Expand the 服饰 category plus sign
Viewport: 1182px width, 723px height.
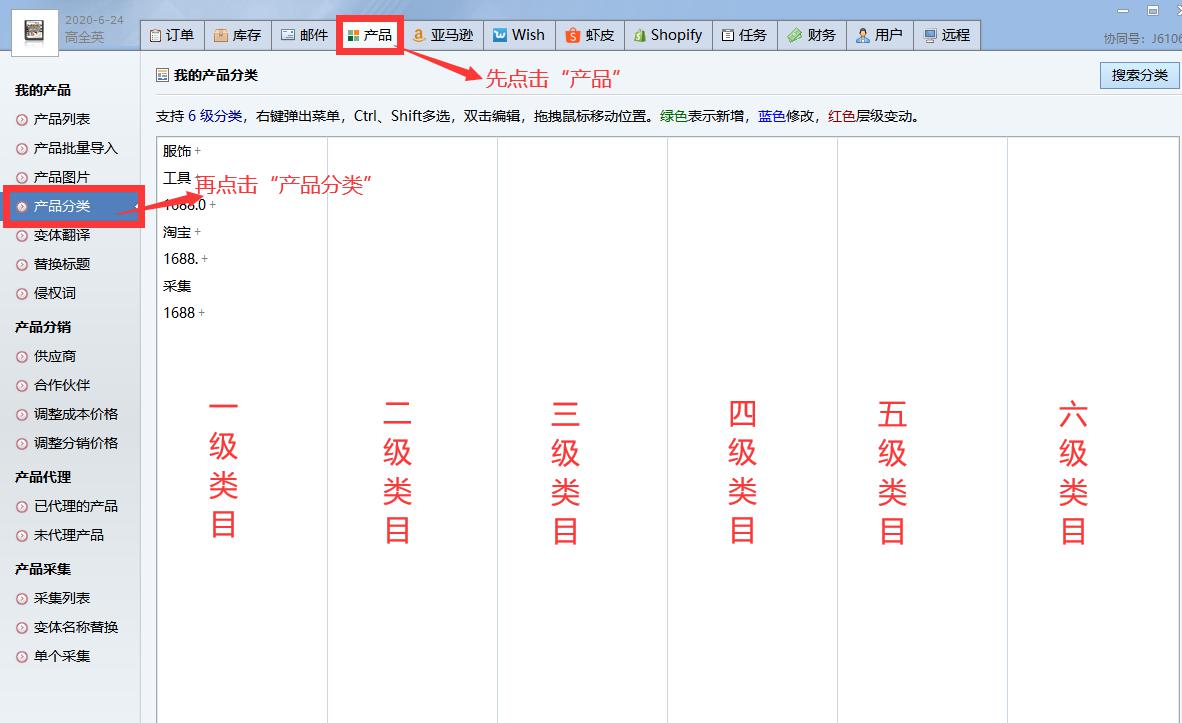point(198,151)
